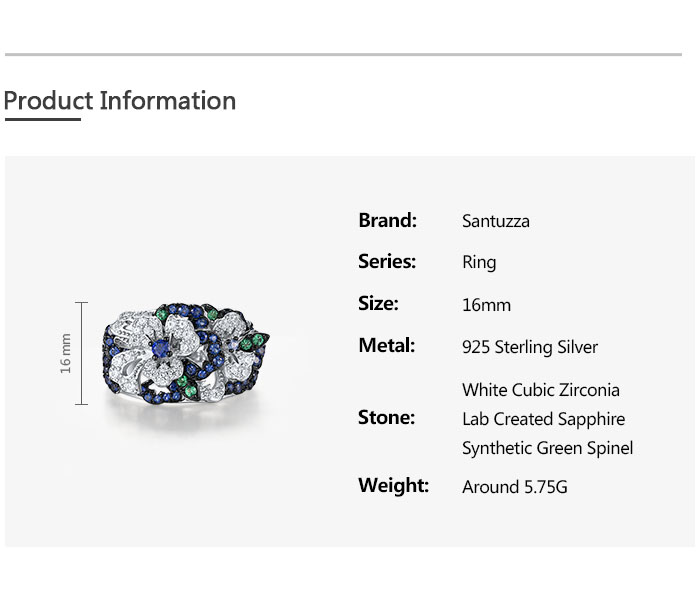The height and width of the screenshot is (607, 700).
Task: Click the blue center sapphire on the ring
Action: pos(157,348)
